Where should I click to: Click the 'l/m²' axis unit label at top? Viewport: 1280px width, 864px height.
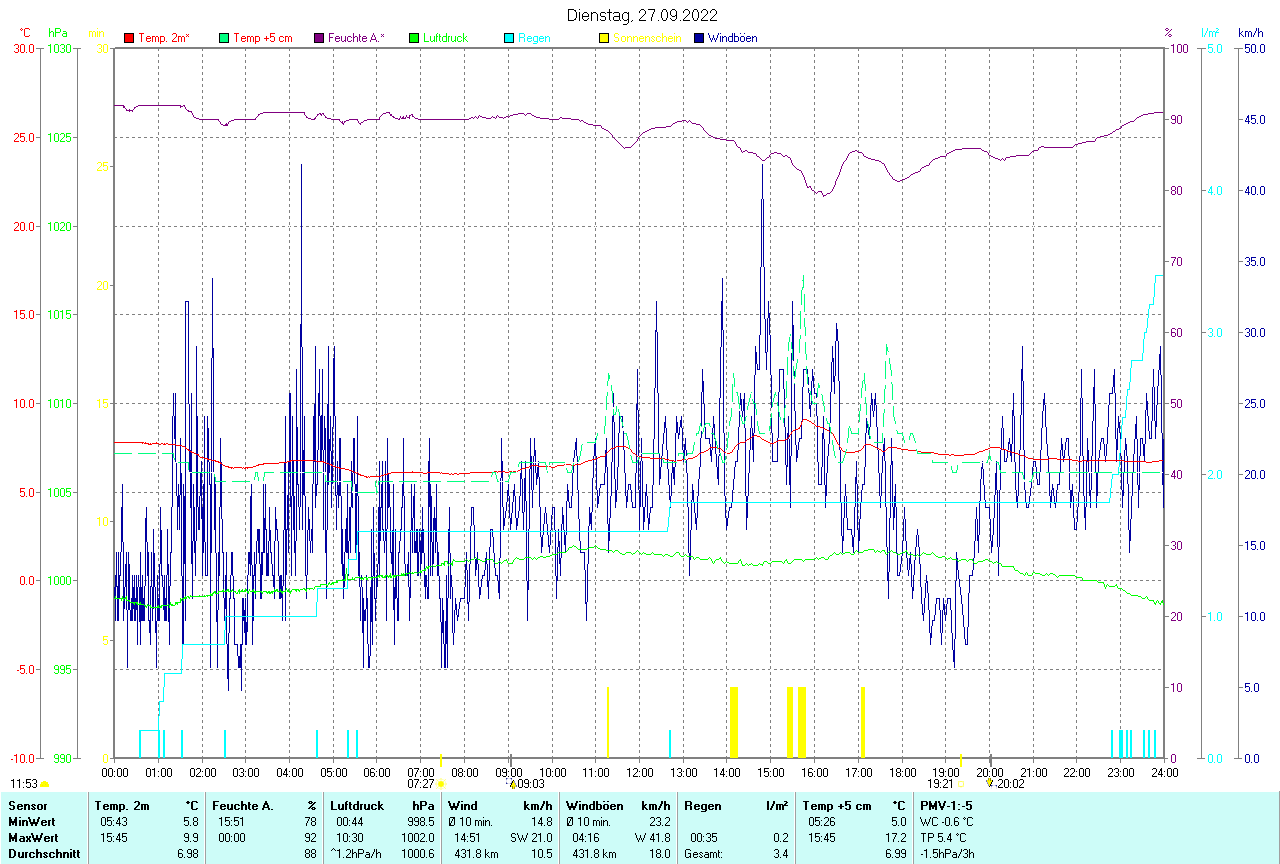[x=1210, y=33]
